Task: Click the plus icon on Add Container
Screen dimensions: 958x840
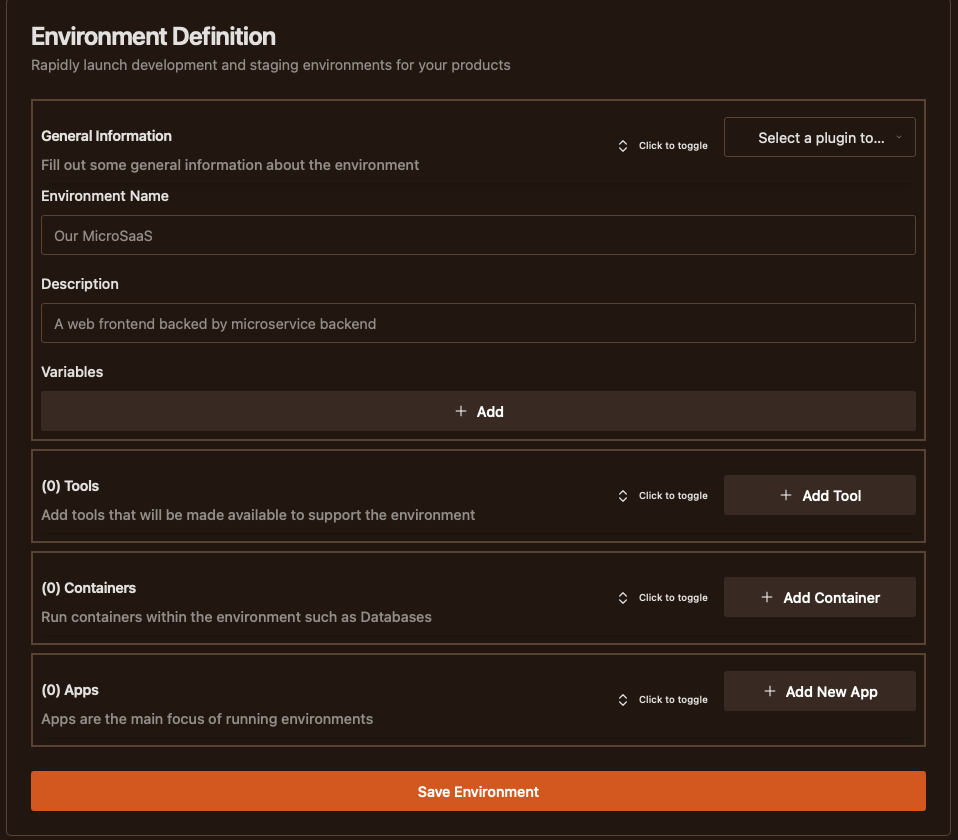Action: coord(766,597)
